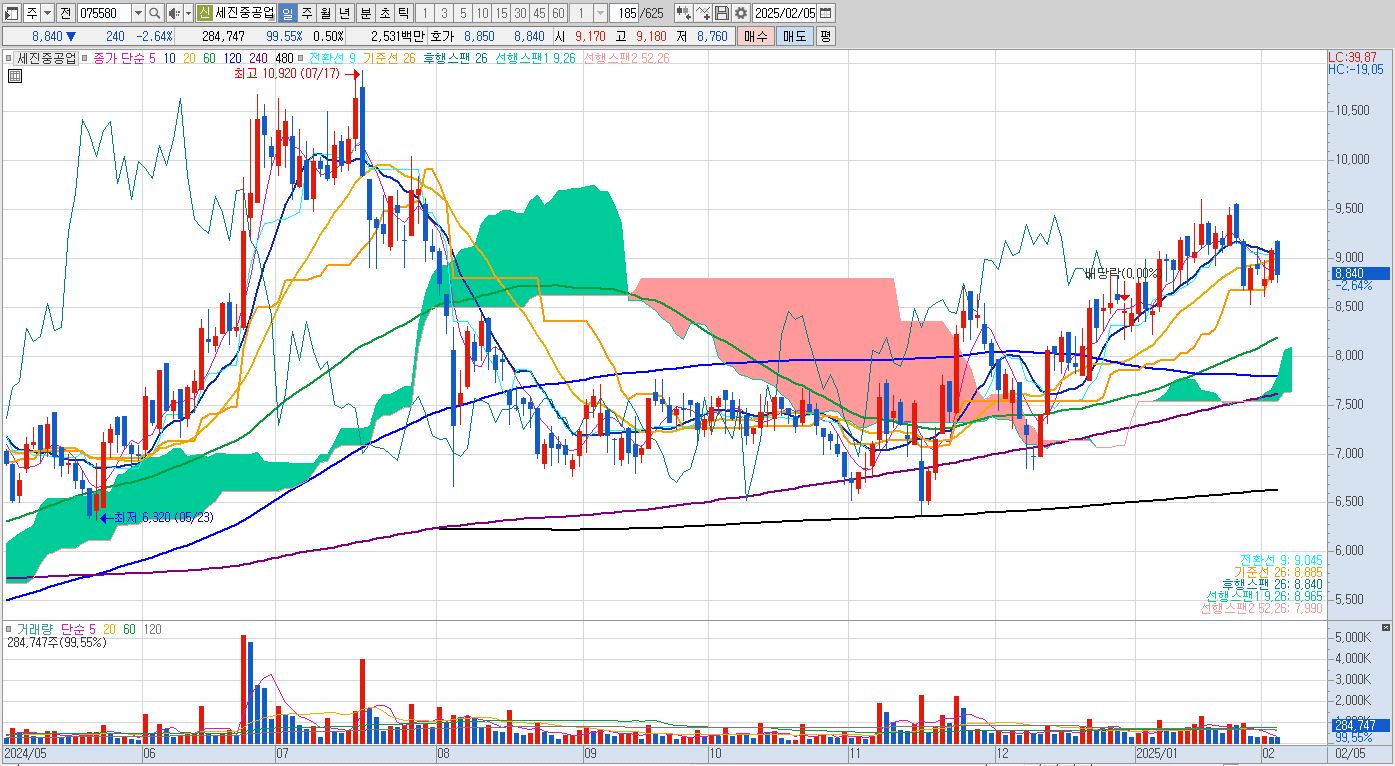Click the indicator add icon beside 185/625
Viewport: 1395px width, 766px height.
683,13
